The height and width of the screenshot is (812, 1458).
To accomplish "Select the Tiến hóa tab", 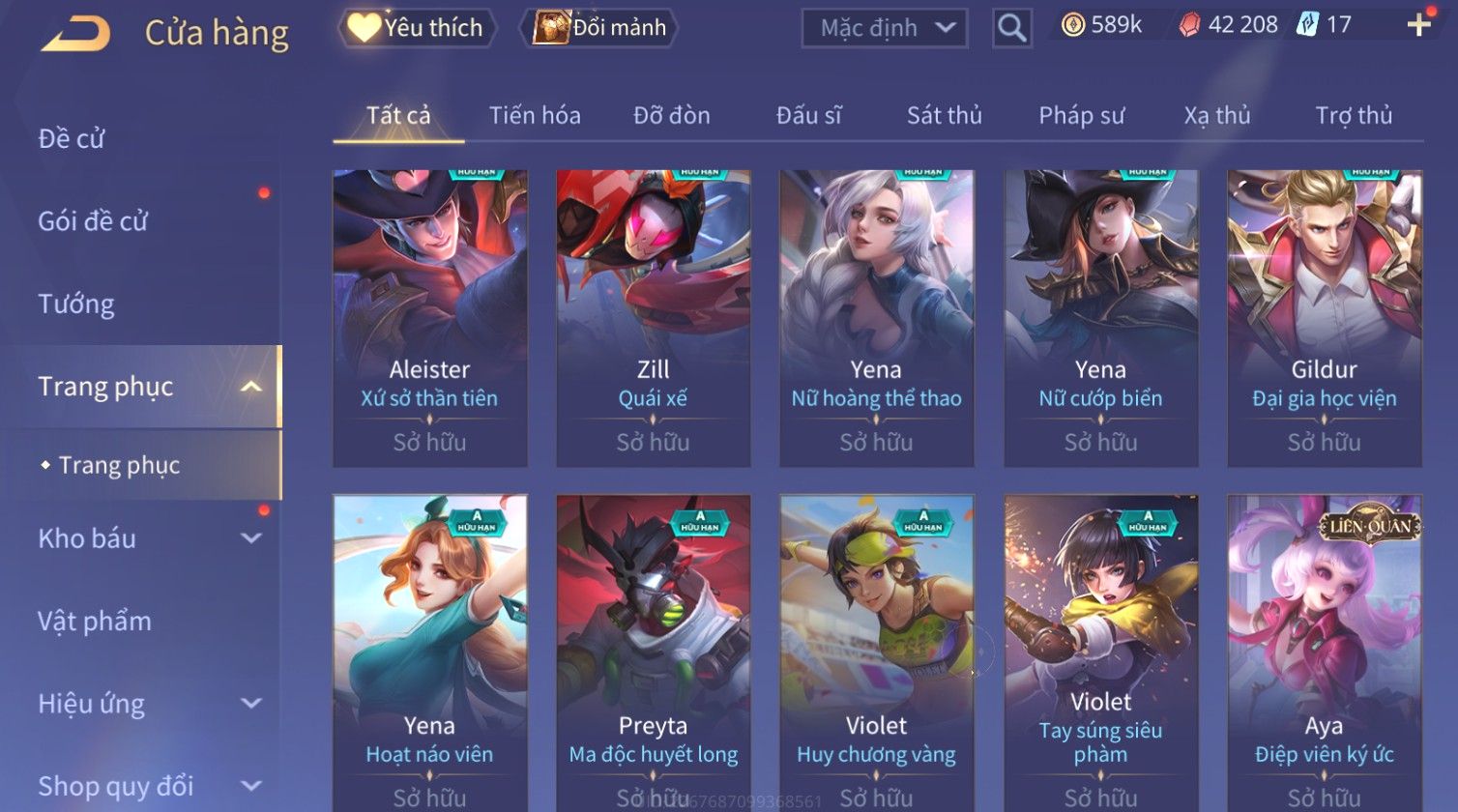I will [535, 116].
